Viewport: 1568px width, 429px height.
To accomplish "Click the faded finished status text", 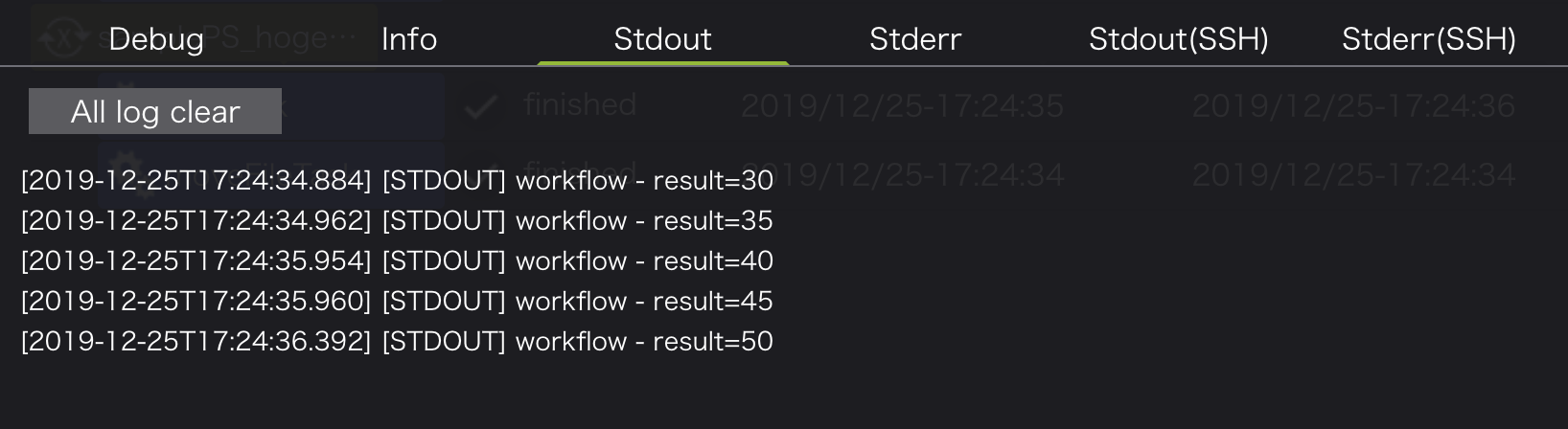I will point(580,104).
